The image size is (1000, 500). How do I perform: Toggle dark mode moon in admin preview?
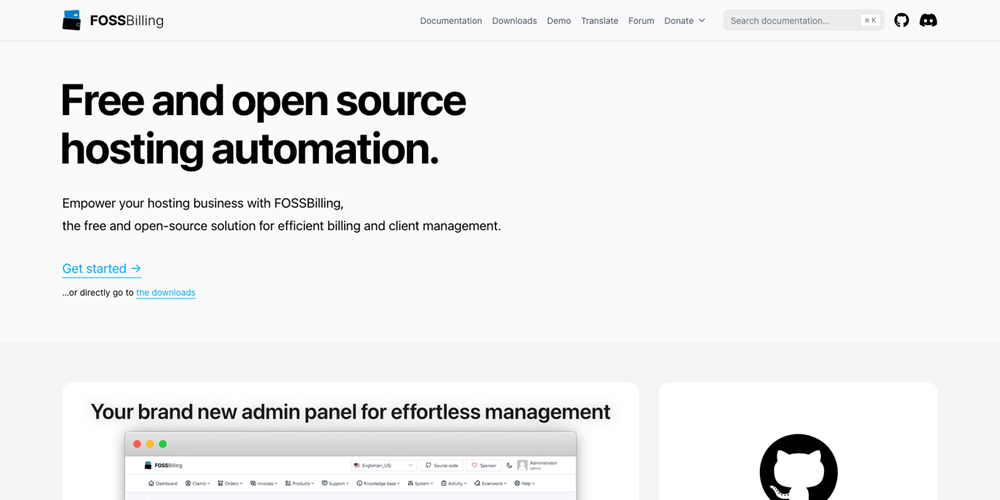509,466
